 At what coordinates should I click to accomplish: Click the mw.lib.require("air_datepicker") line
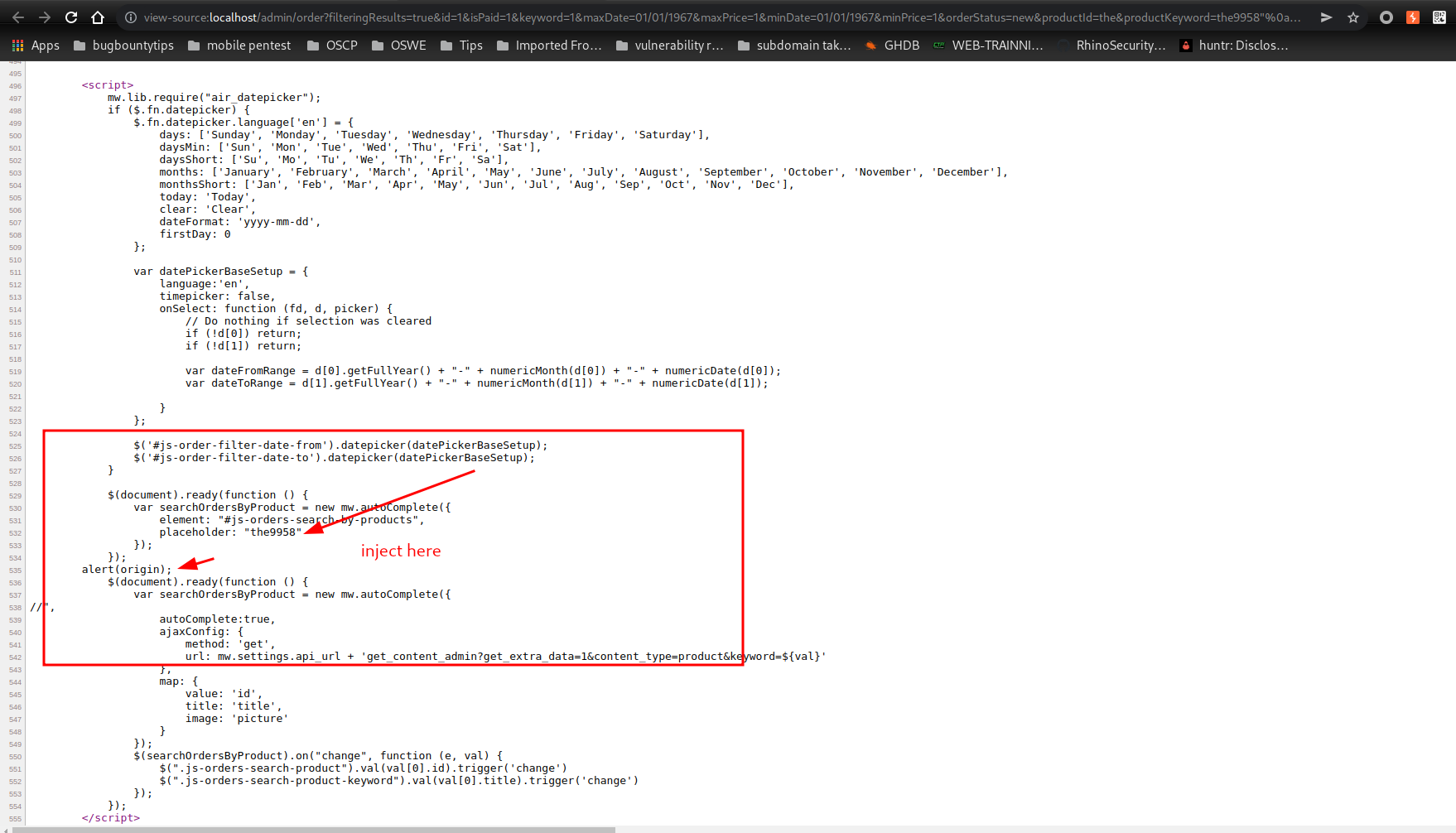[214, 98]
